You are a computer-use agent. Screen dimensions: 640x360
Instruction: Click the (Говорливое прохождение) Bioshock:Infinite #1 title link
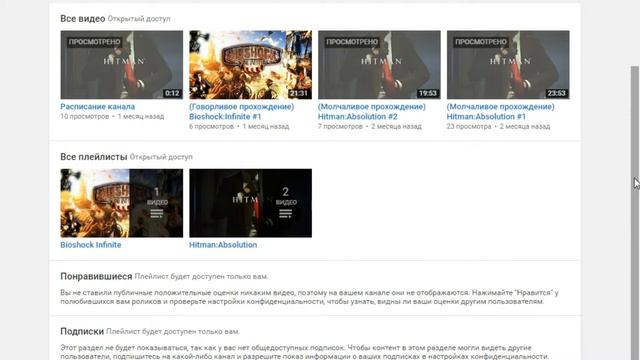(x=241, y=111)
